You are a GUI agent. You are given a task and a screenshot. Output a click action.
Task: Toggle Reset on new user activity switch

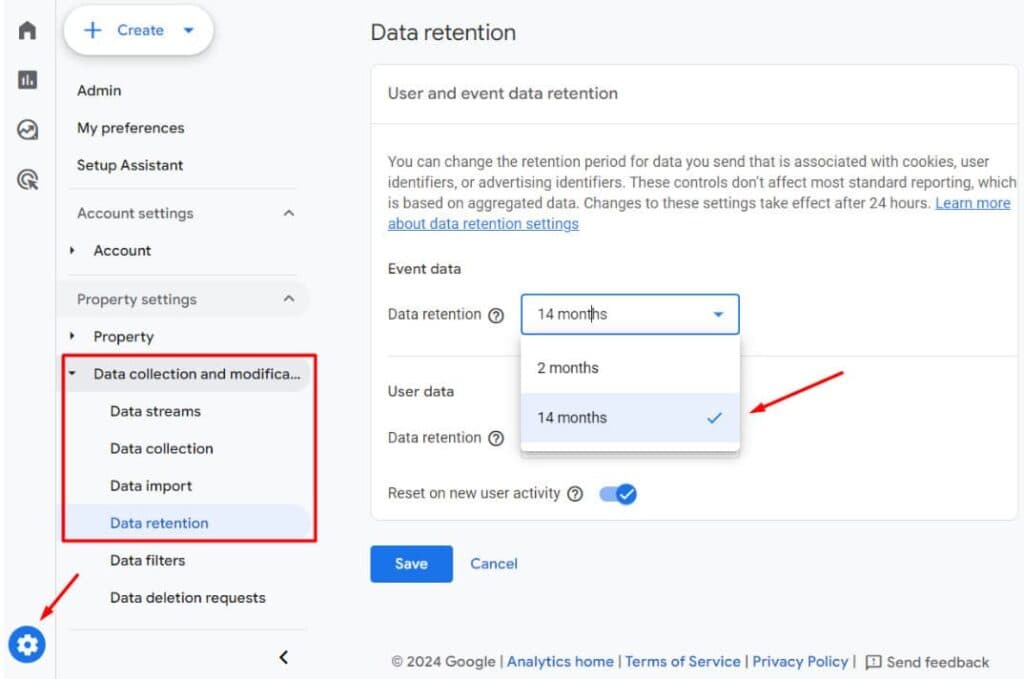tap(618, 494)
